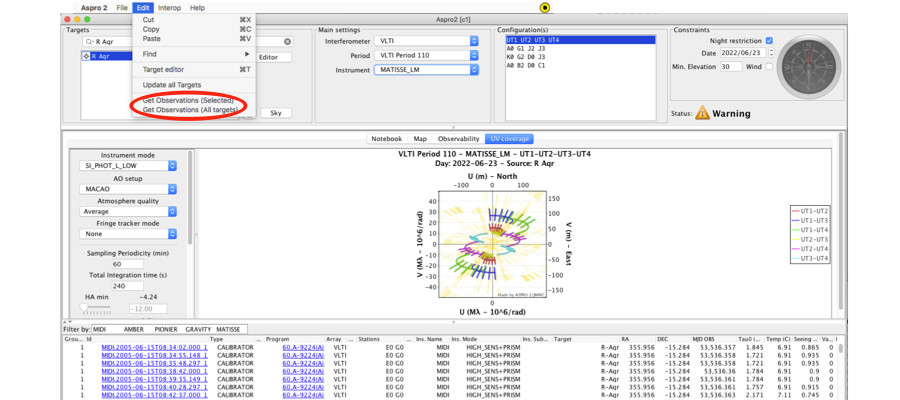Select the A0 G1 J2 J3 configuration

[x=580, y=49]
